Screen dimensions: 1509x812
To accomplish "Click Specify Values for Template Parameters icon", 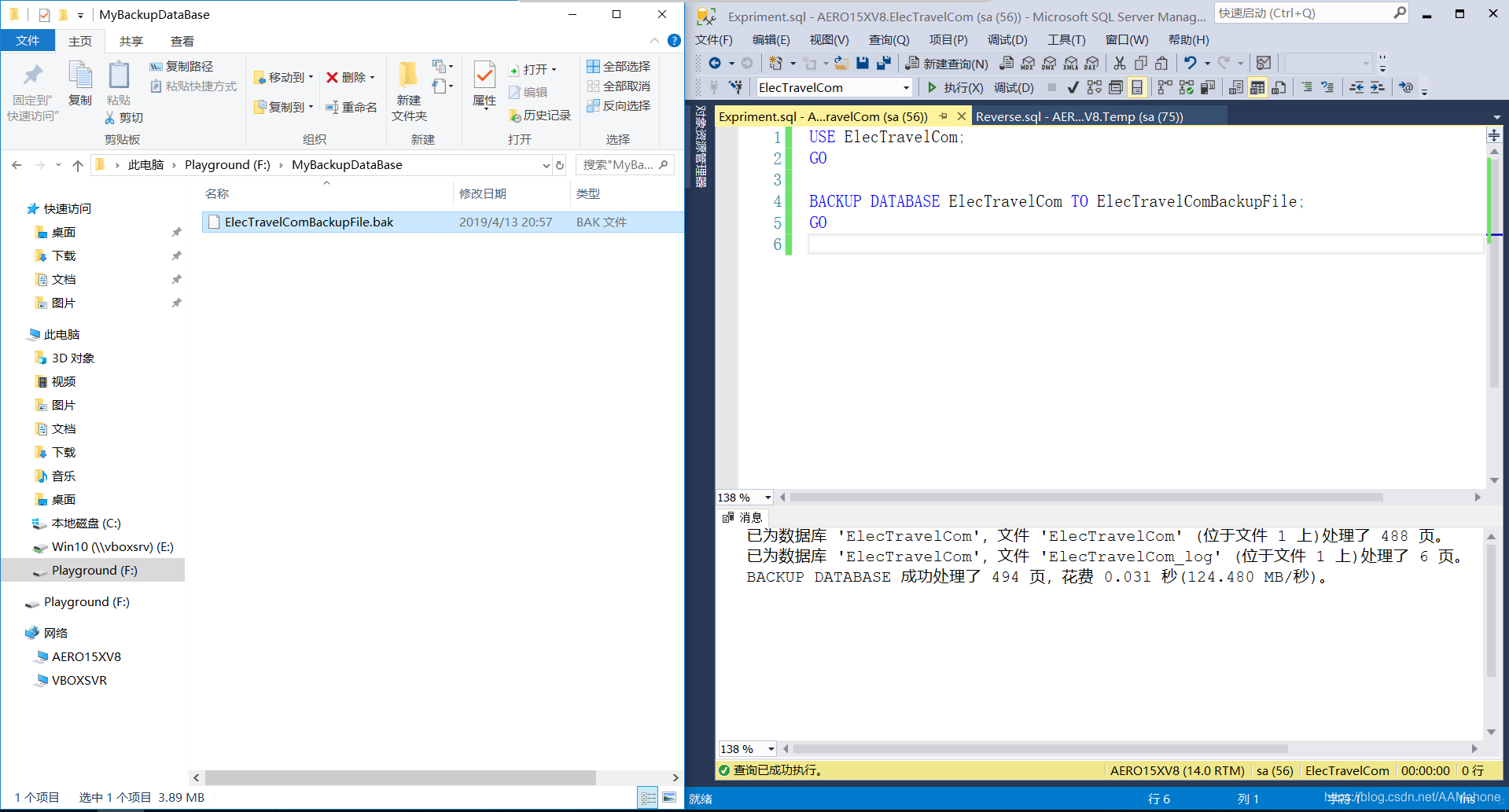I will pyautogui.click(x=1407, y=87).
